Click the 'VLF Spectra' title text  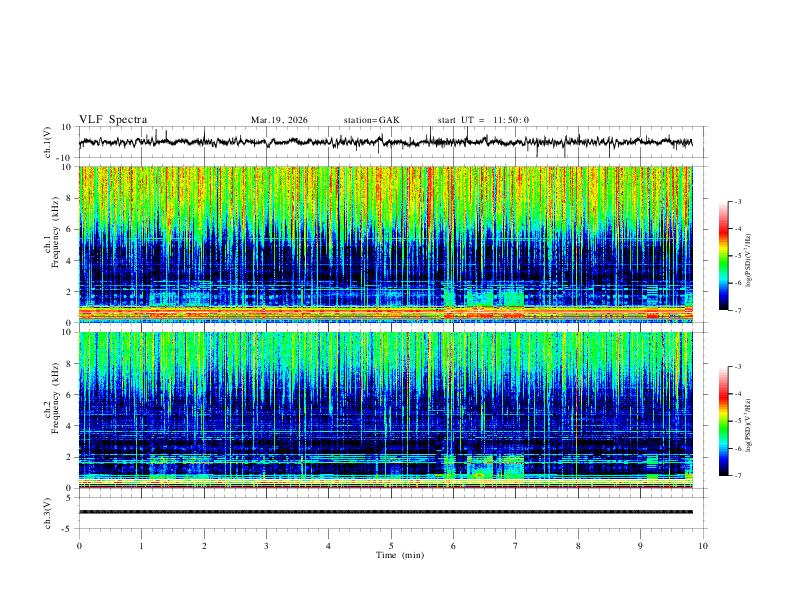pyautogui.click(x=113, y=120)
